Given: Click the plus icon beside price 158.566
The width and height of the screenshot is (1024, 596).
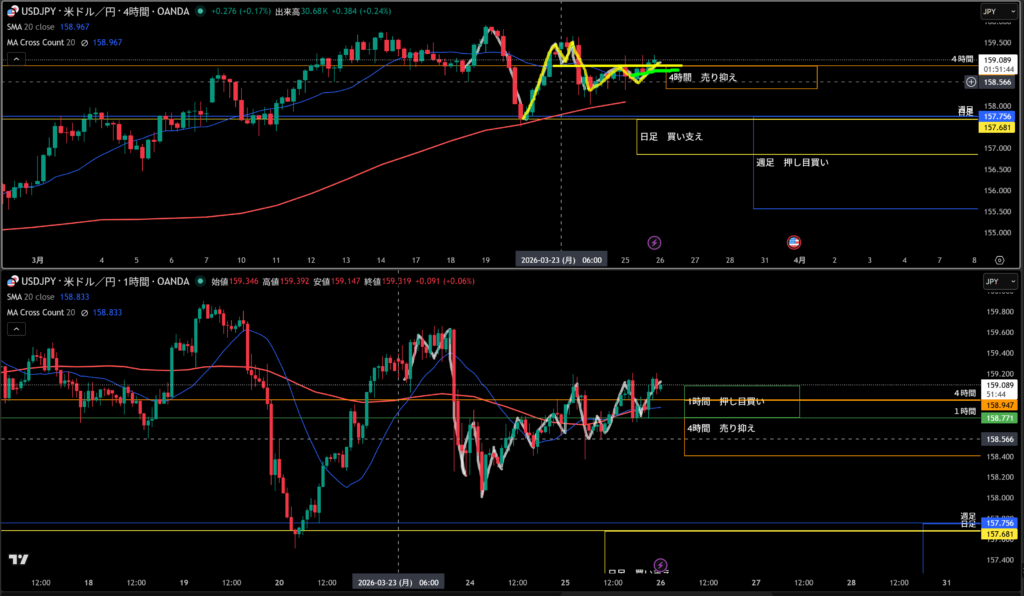Looking at the screenshot, I should [970, 81].
